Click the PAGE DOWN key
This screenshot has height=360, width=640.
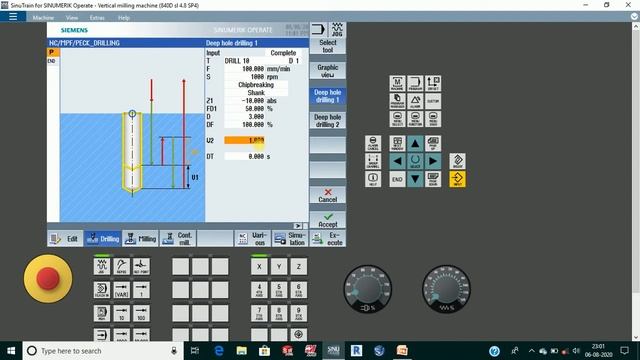pyautogui.click(x=433, y=179)
